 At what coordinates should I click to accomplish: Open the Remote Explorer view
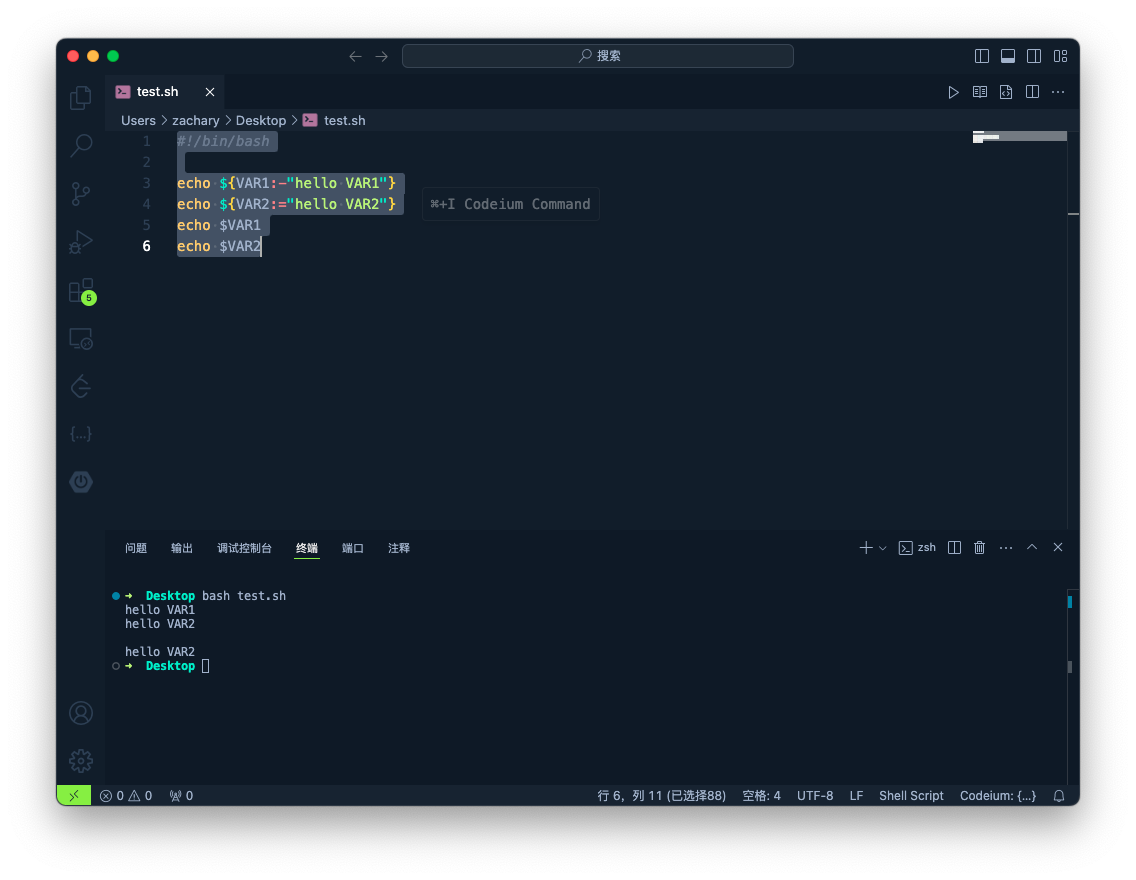[80, 338]
